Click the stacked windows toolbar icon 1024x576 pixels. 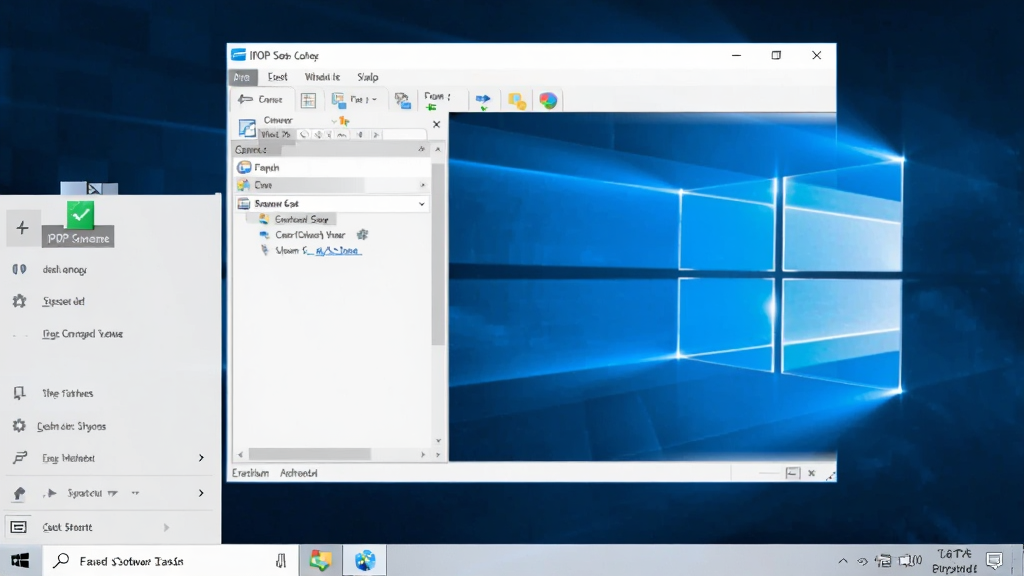[338, 100]
